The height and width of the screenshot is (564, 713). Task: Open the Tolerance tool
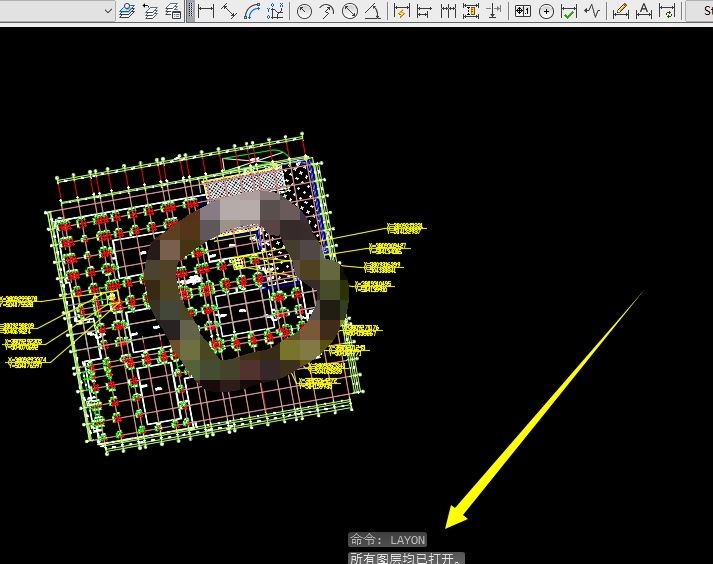pyautogui.click(x=521, y=12)
